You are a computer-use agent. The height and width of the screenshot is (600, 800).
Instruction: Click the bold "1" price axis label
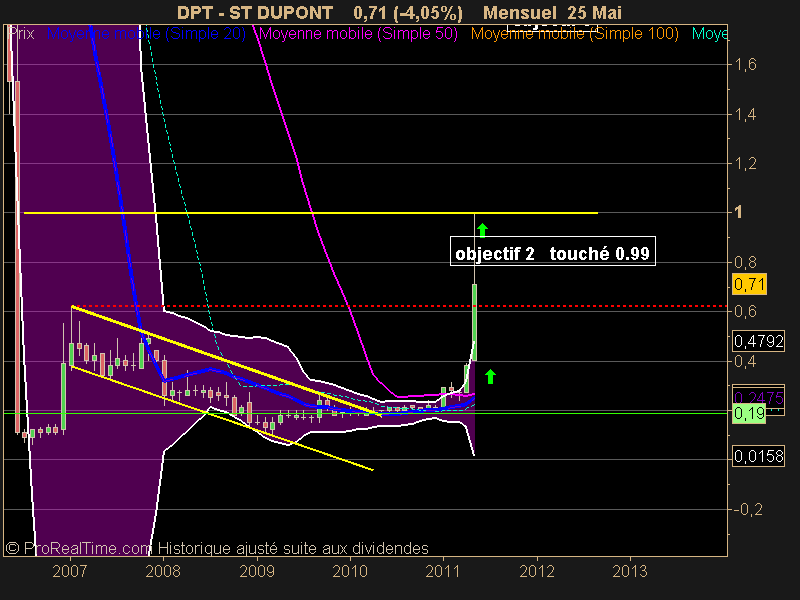click(738, 212)
